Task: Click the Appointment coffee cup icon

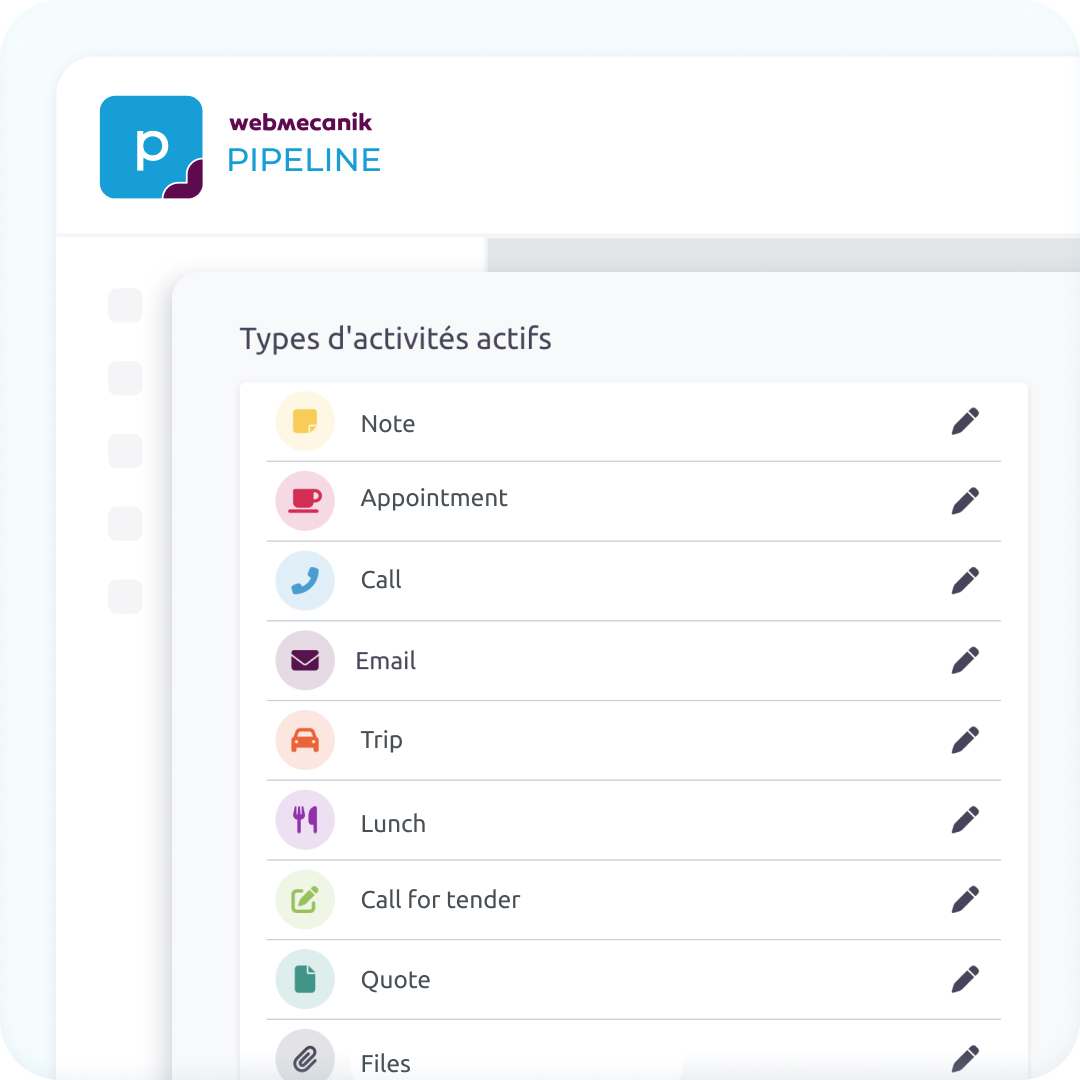Action: click(305, 500)
